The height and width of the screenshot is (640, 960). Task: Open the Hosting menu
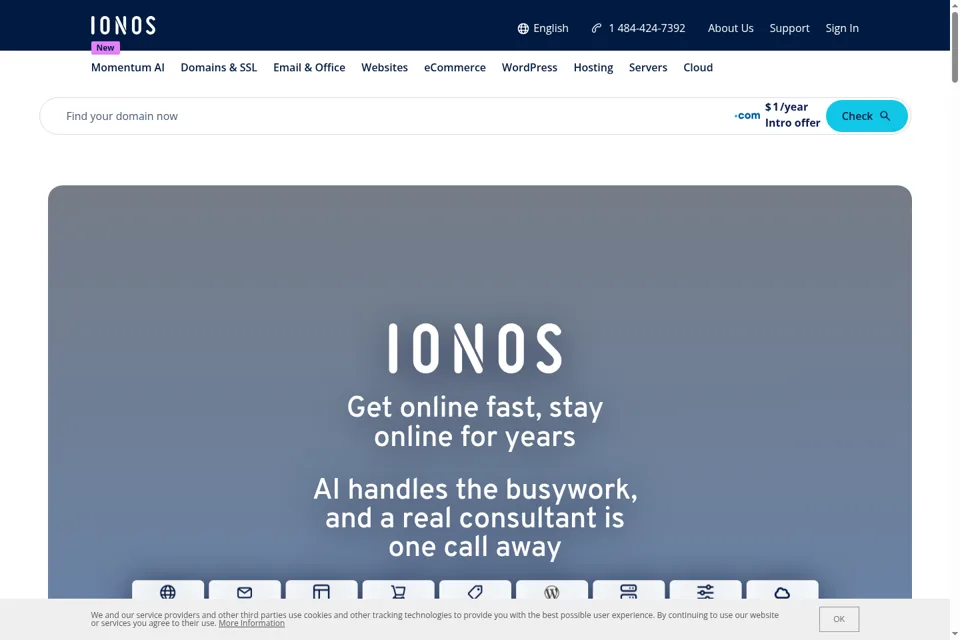tap(593, 67)
